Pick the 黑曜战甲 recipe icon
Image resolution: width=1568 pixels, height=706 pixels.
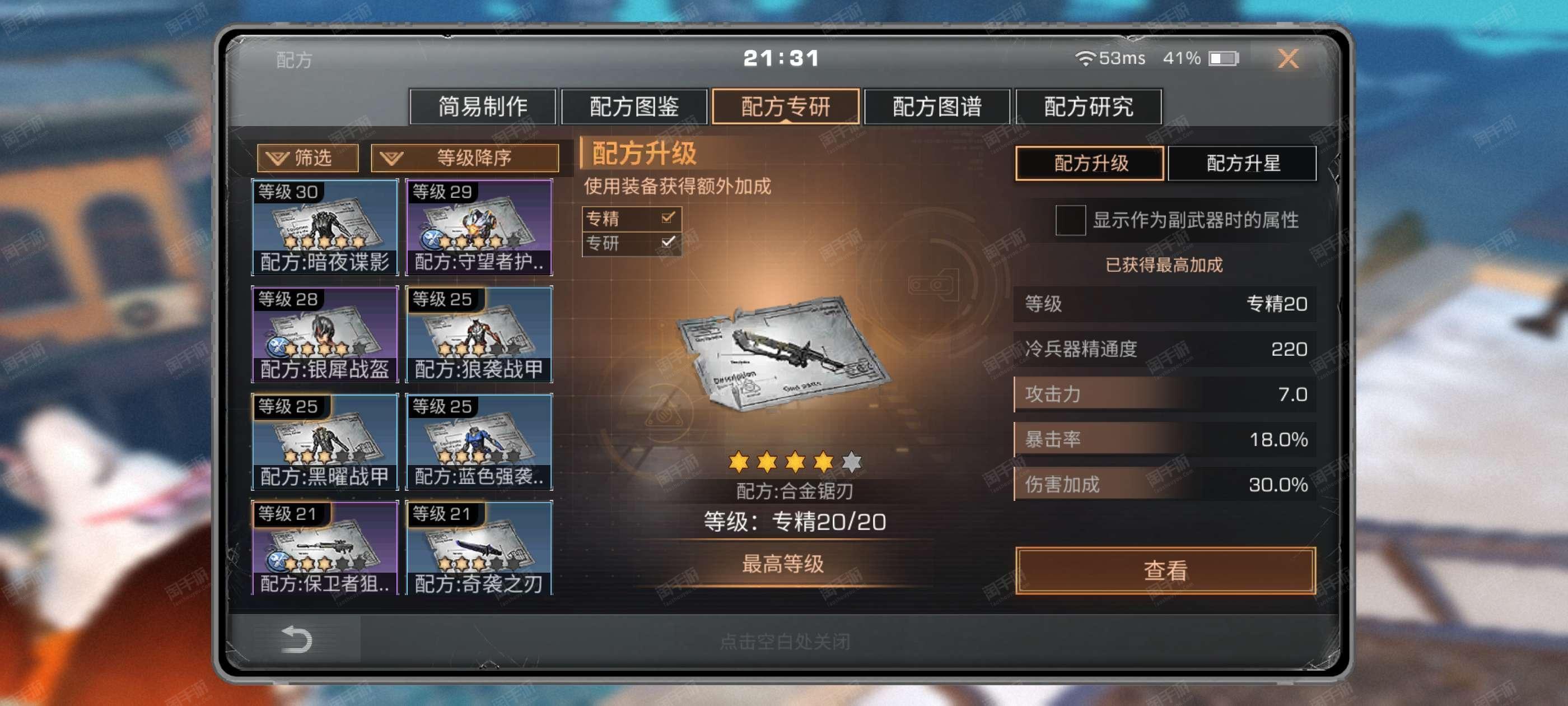tap(325, 441)
